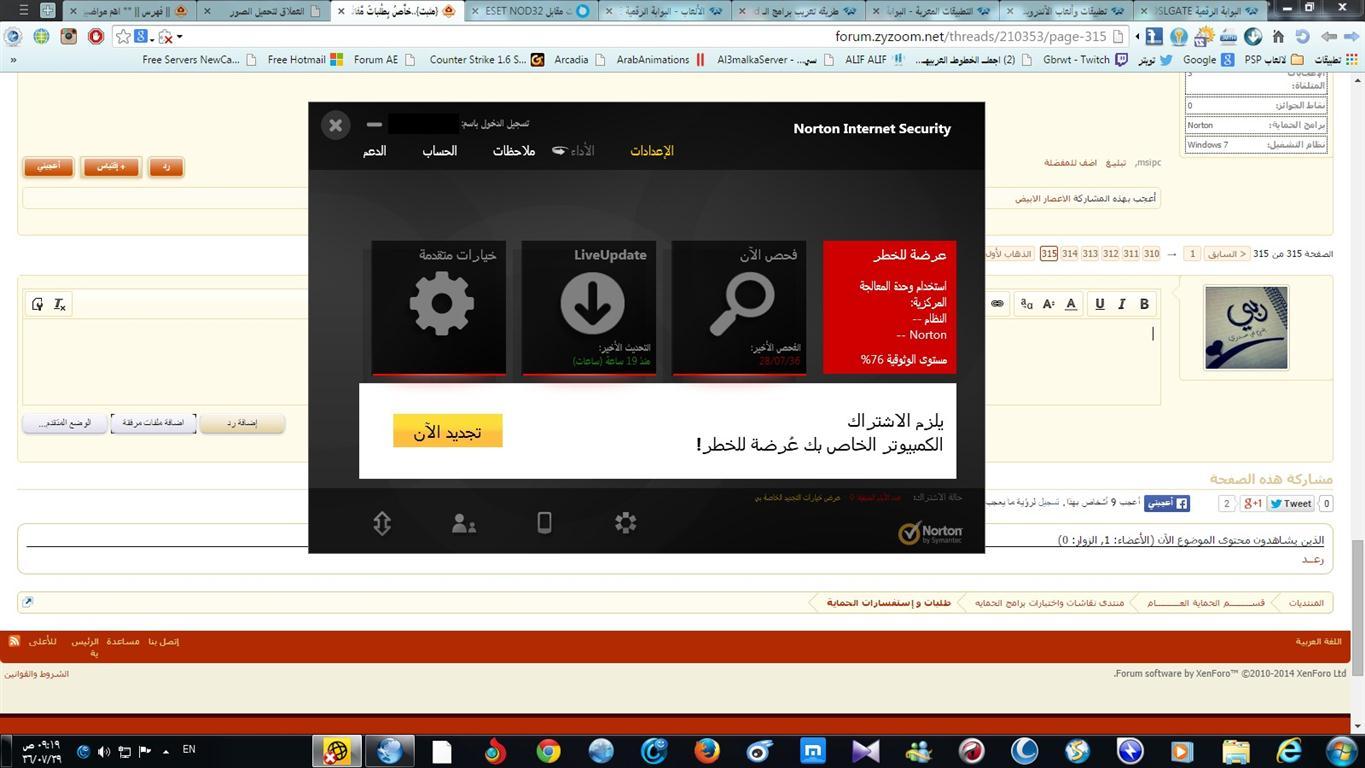Click the Google +1 share button
Image resolution: width=1365 pixels, height=768 pixels.
pyautogui.click(x=1253, y=504)
